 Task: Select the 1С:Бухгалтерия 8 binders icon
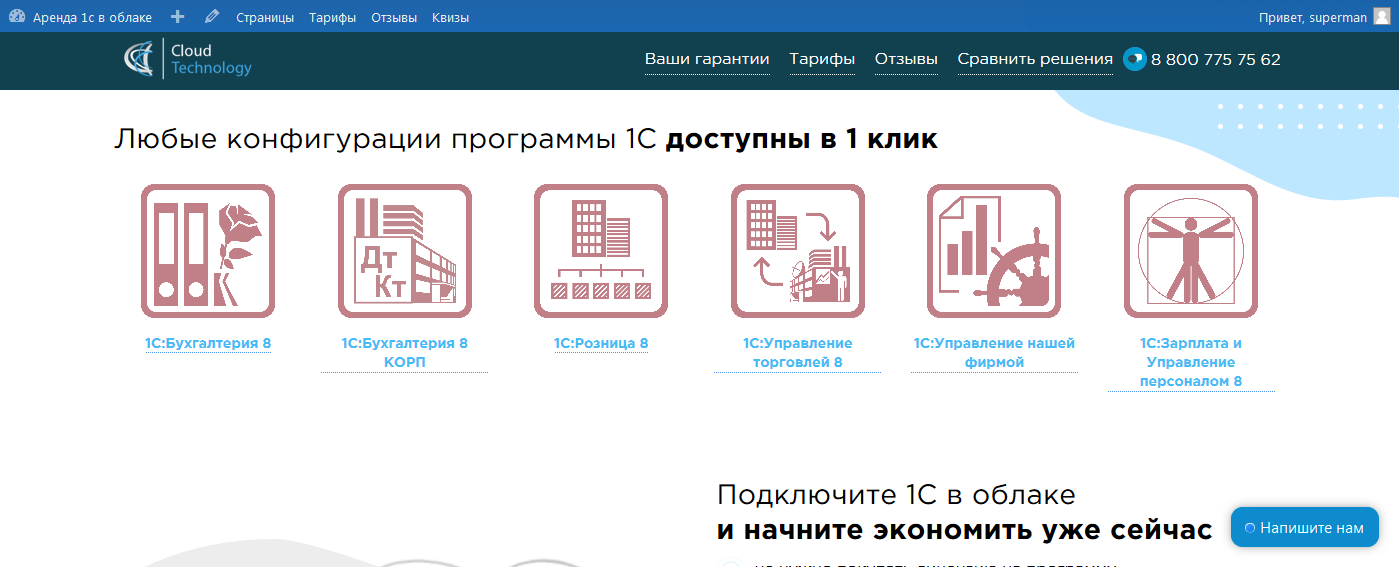pos(208,251)
